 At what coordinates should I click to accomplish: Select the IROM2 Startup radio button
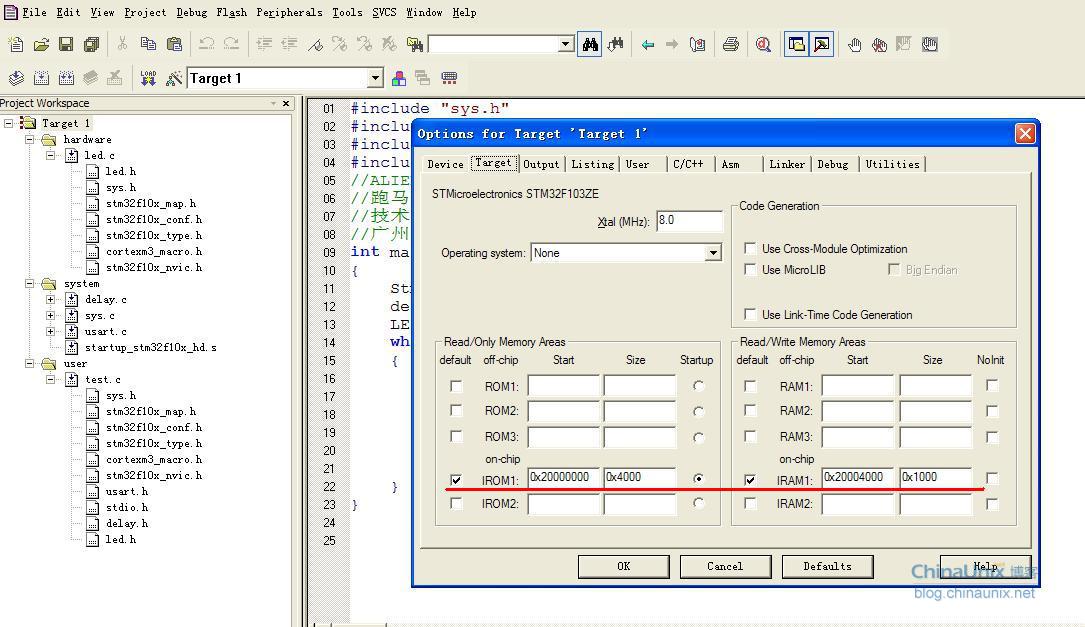point(698,503)
